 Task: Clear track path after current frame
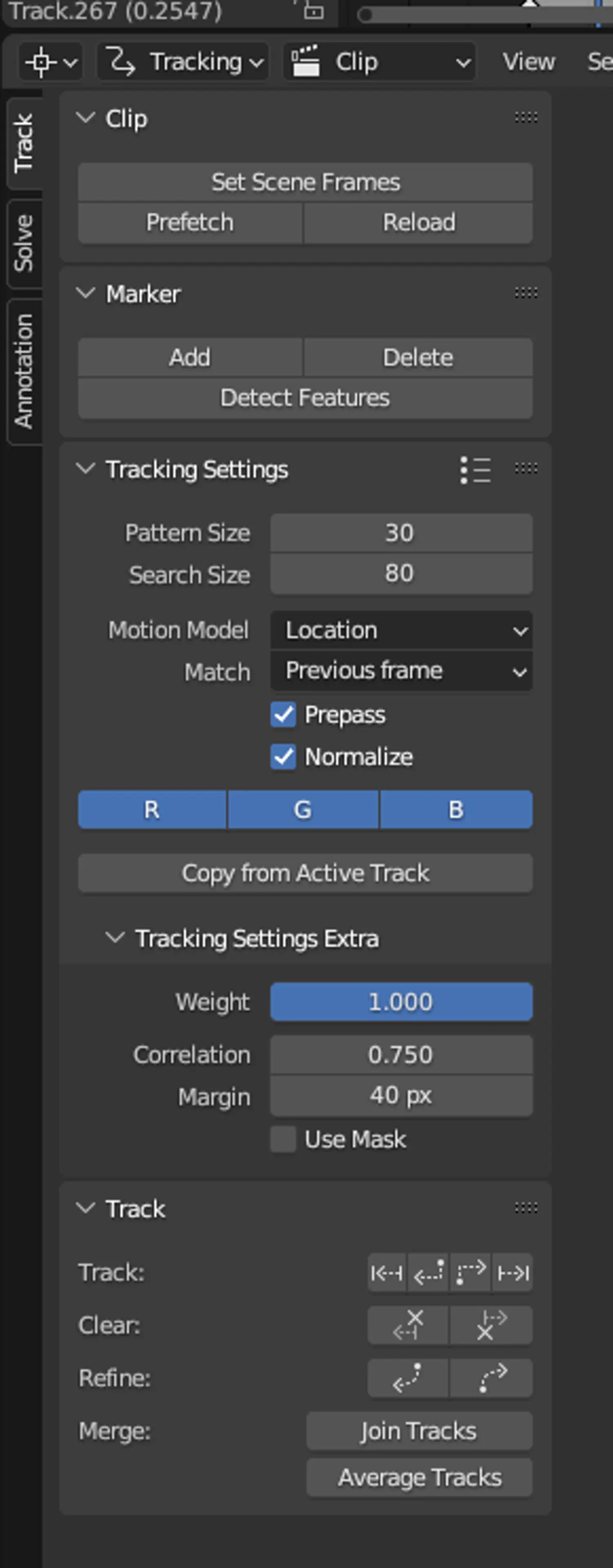pos(491,1325)
